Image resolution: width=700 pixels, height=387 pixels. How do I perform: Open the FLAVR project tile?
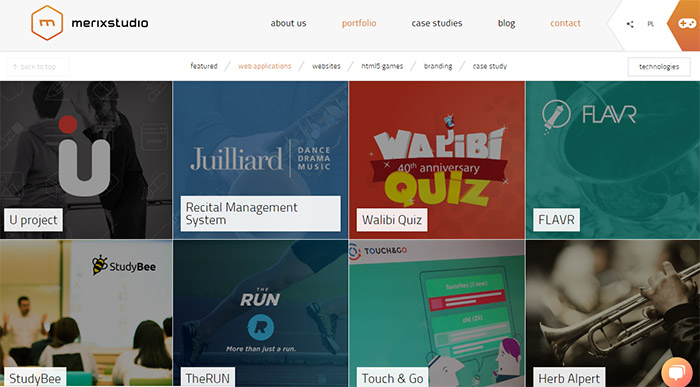(613, 160)
